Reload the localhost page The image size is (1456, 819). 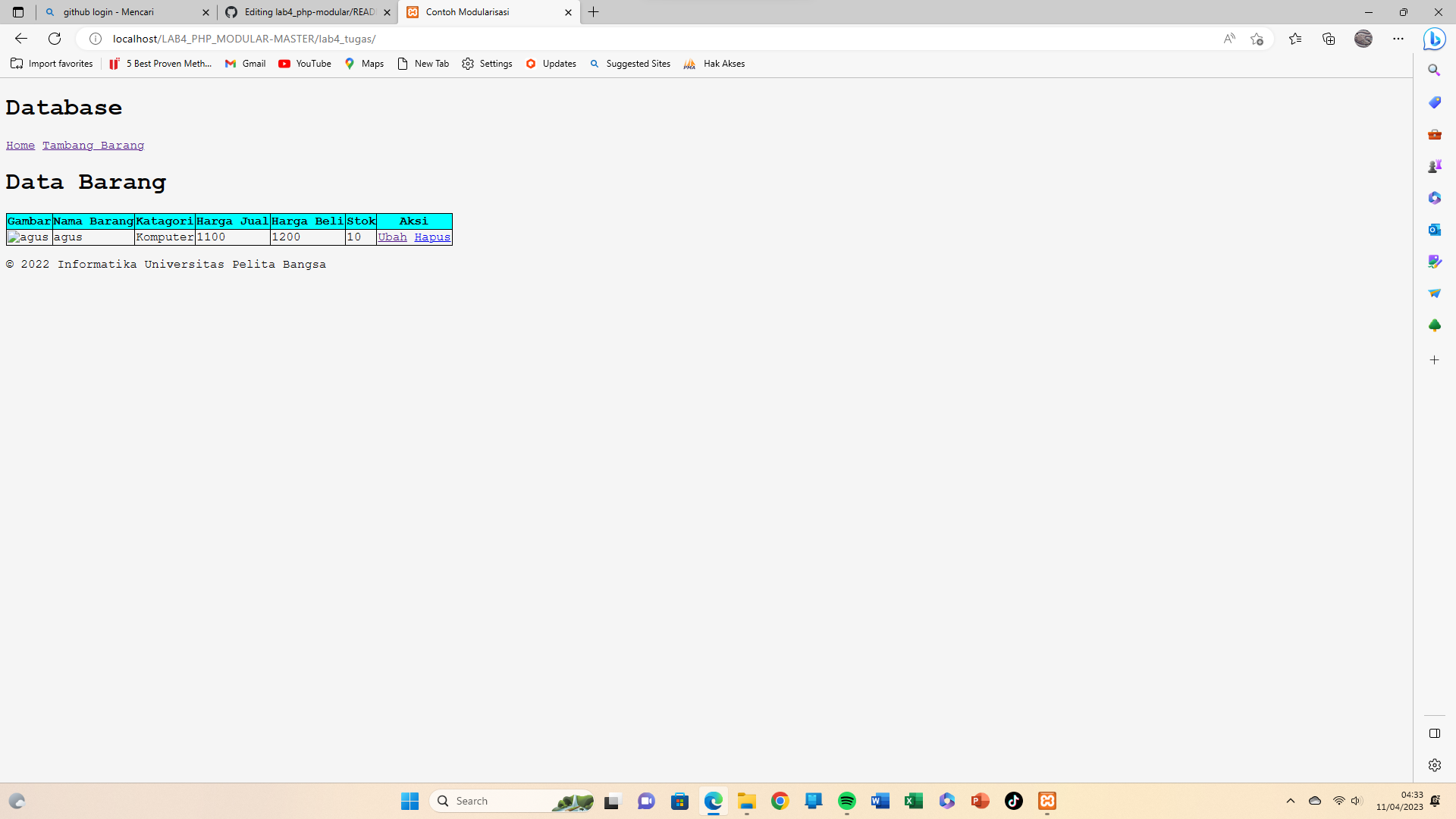[x=54, y=39]
